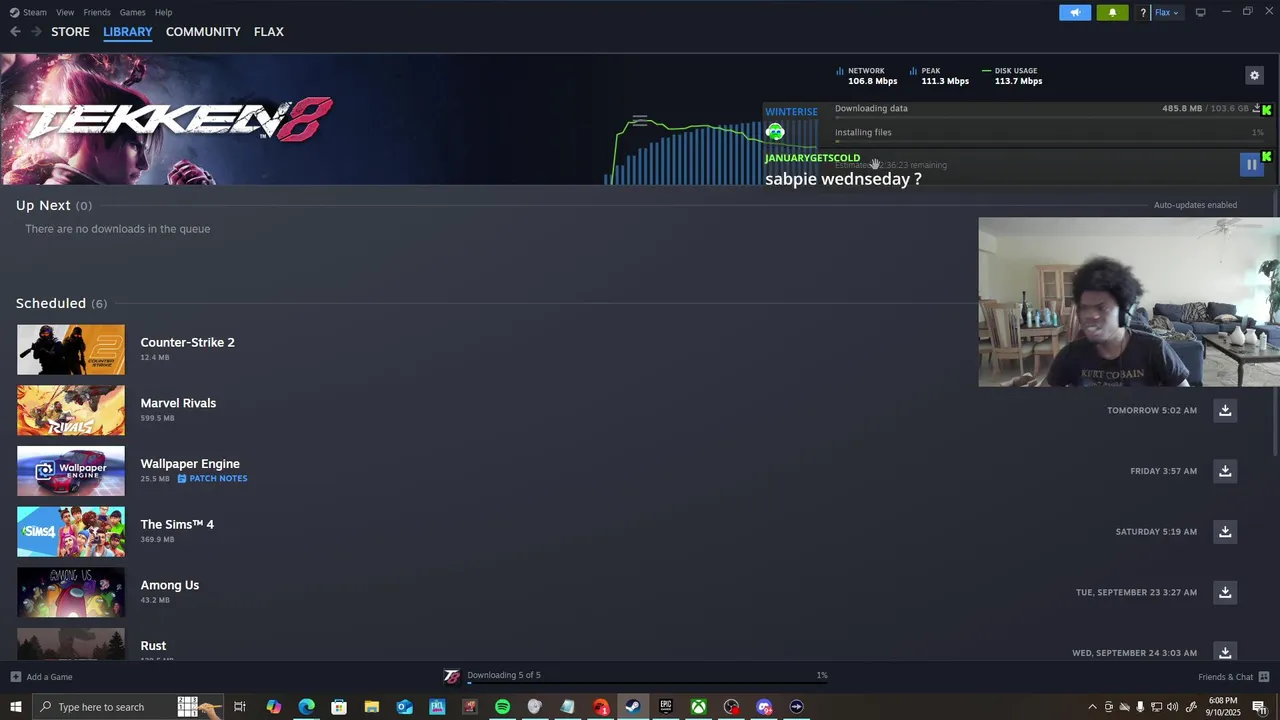1280x720 pixels.
Task: Open Friends & Chat
Action: tap(1233, 677)
